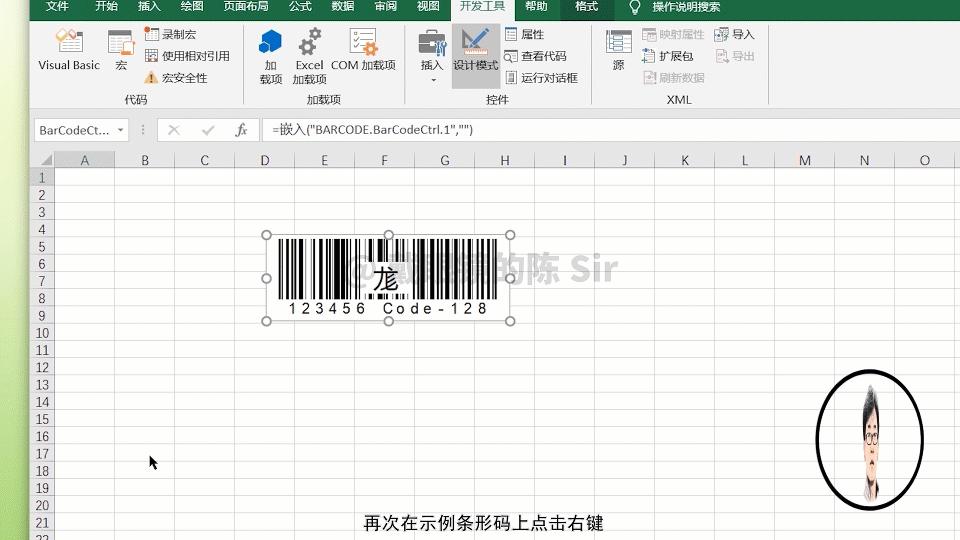
Task: Click the barcode's top-middle resize handle
Action: coord(389,235)
